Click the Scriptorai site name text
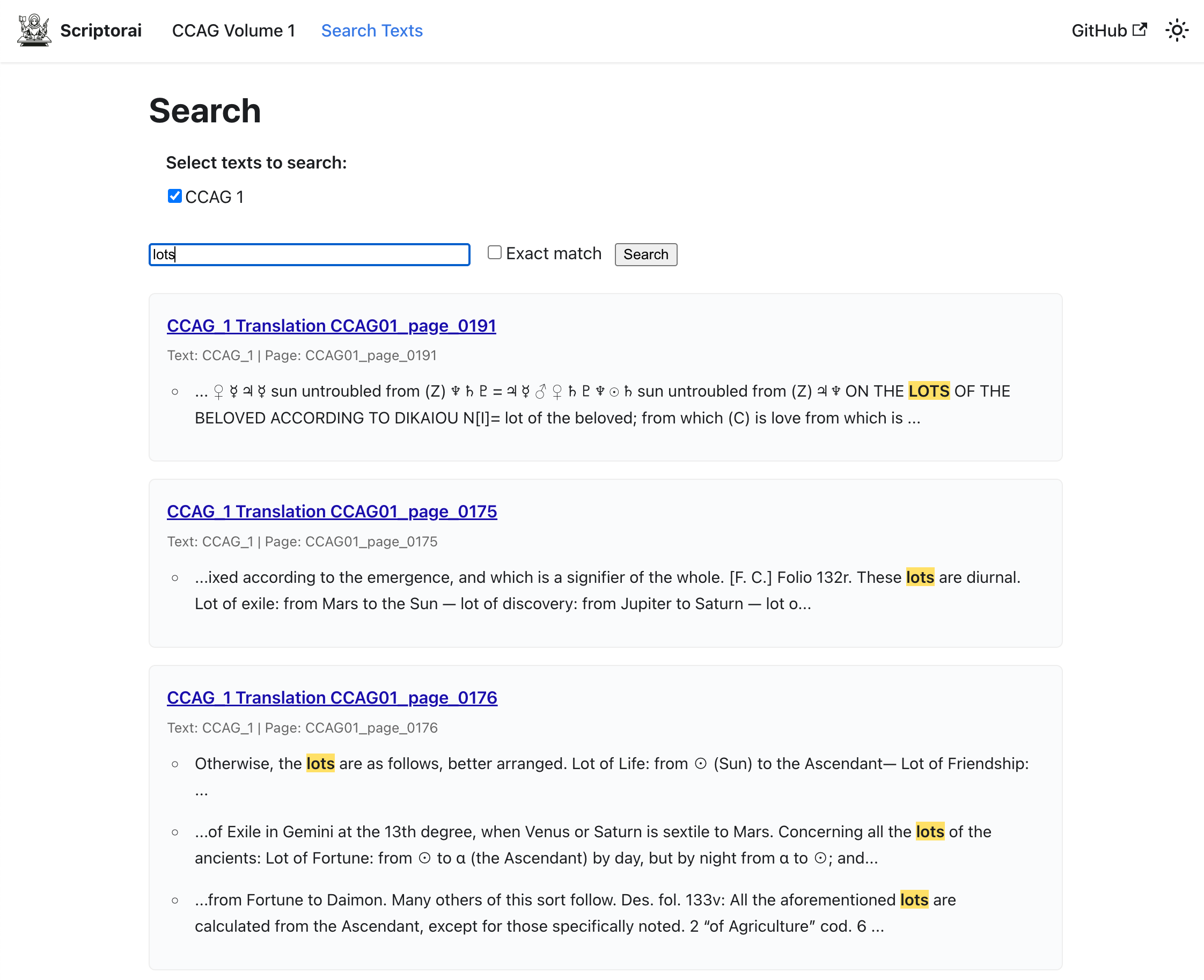Image resolution: width=1204 pixels, height=980 pixels. [x=100, y=31]
